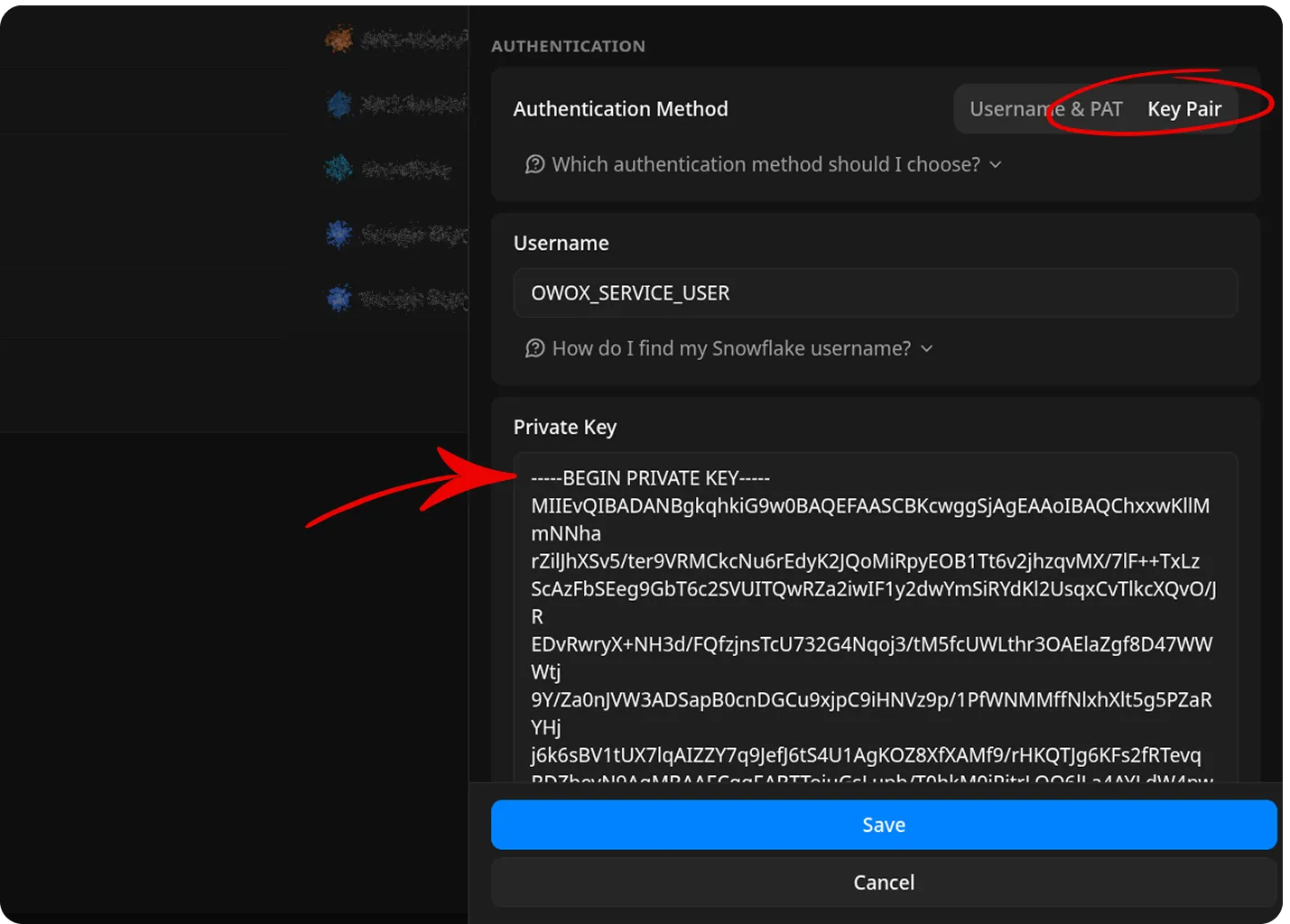Click Cancel to dismiss the dialog
This screenshot has height=924, width=1290.
[x=883, y=882]
